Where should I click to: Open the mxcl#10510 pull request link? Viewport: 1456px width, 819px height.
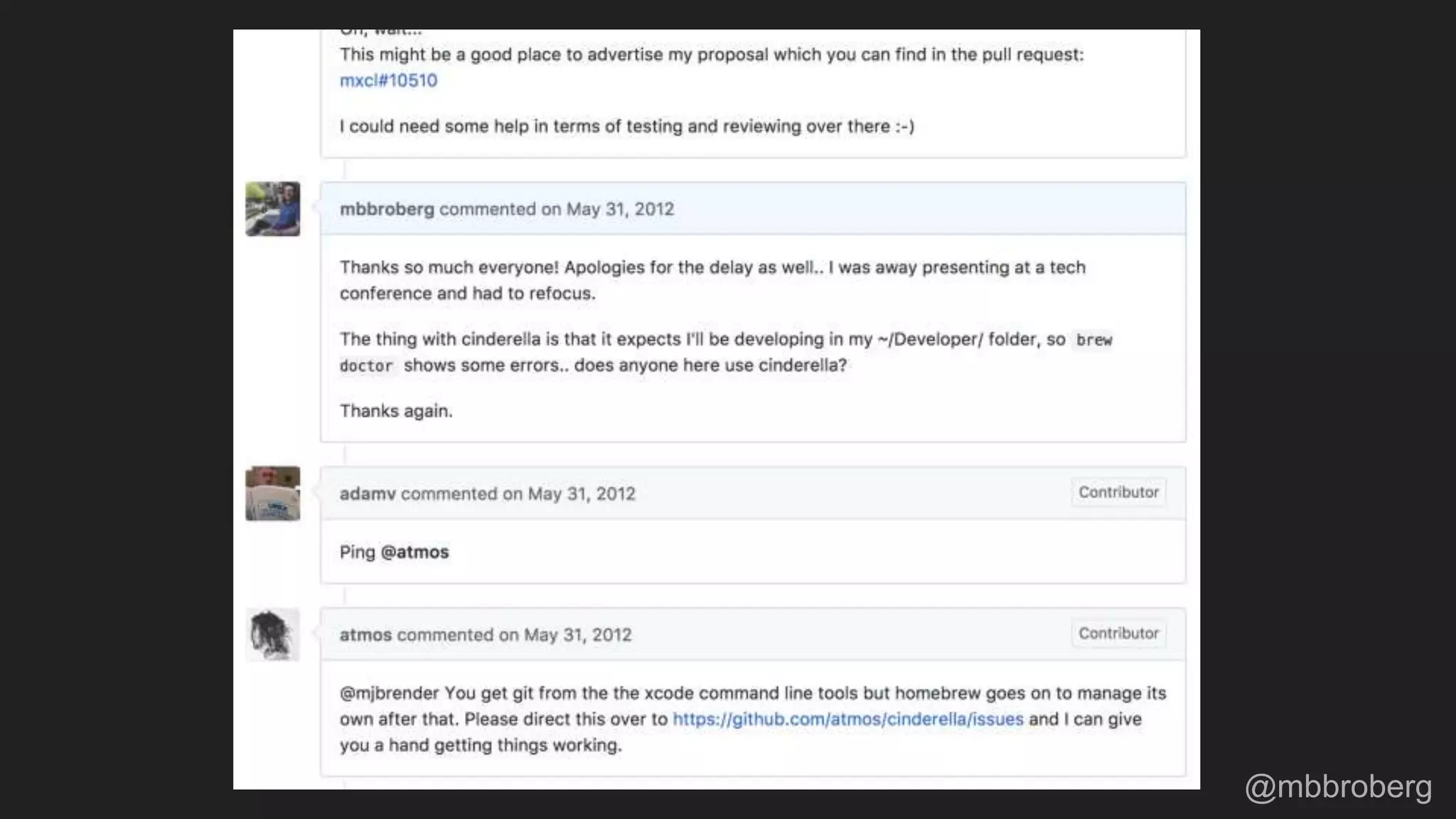point(388,80)
